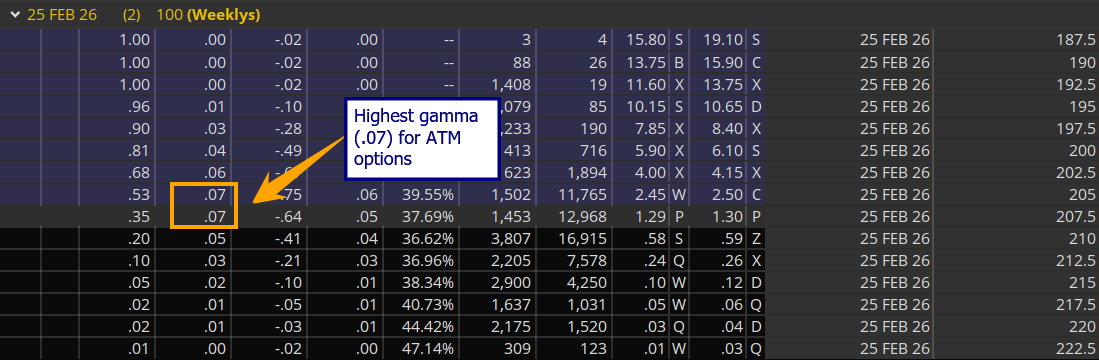Screen dimensions: 1099x360
Task: Click the 15.80 bid price
Action: [x=647, y=40]
